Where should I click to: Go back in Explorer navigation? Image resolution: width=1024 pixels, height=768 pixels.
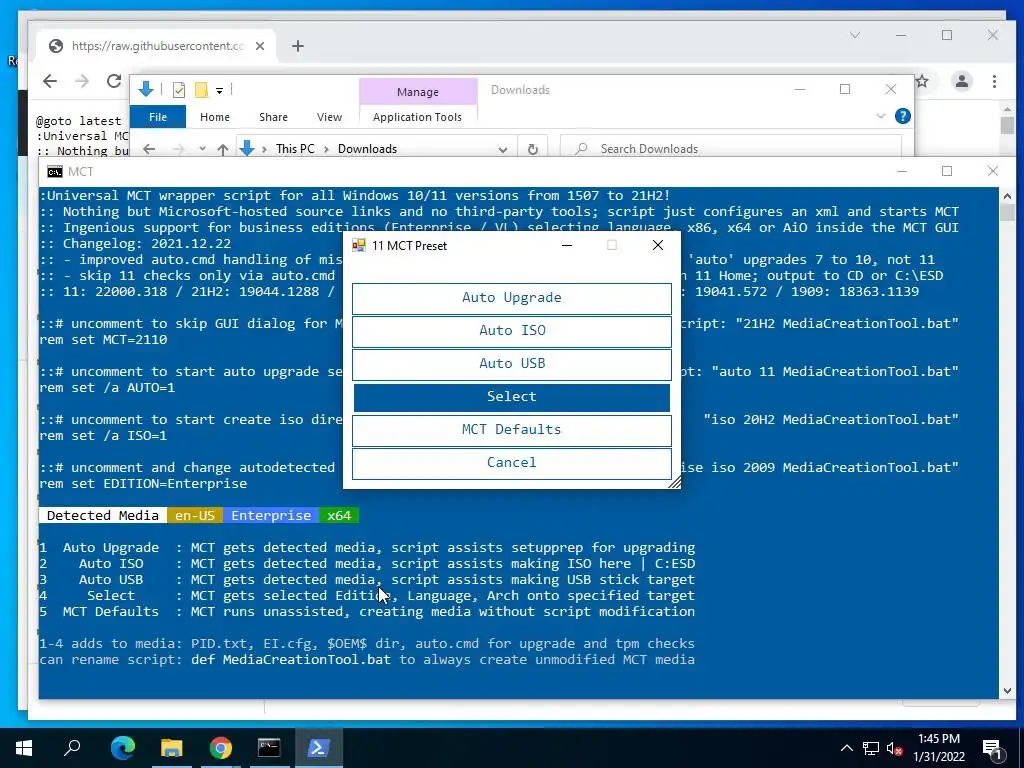click(x=149, y=149)
